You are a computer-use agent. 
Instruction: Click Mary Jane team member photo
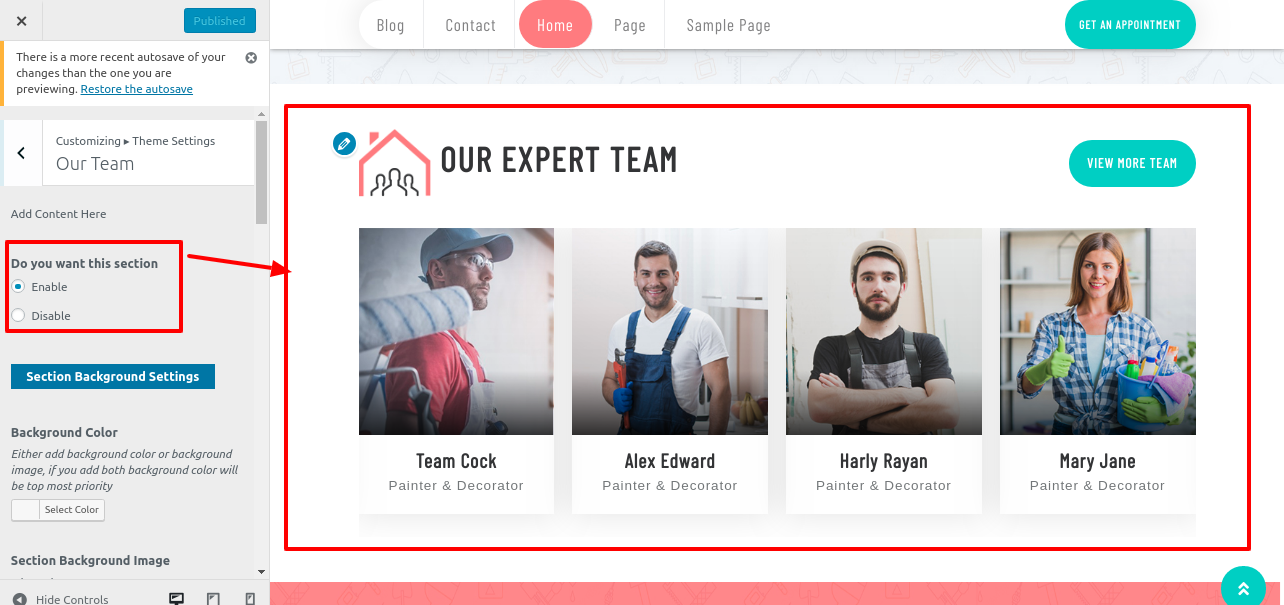tap(1098, 331)
